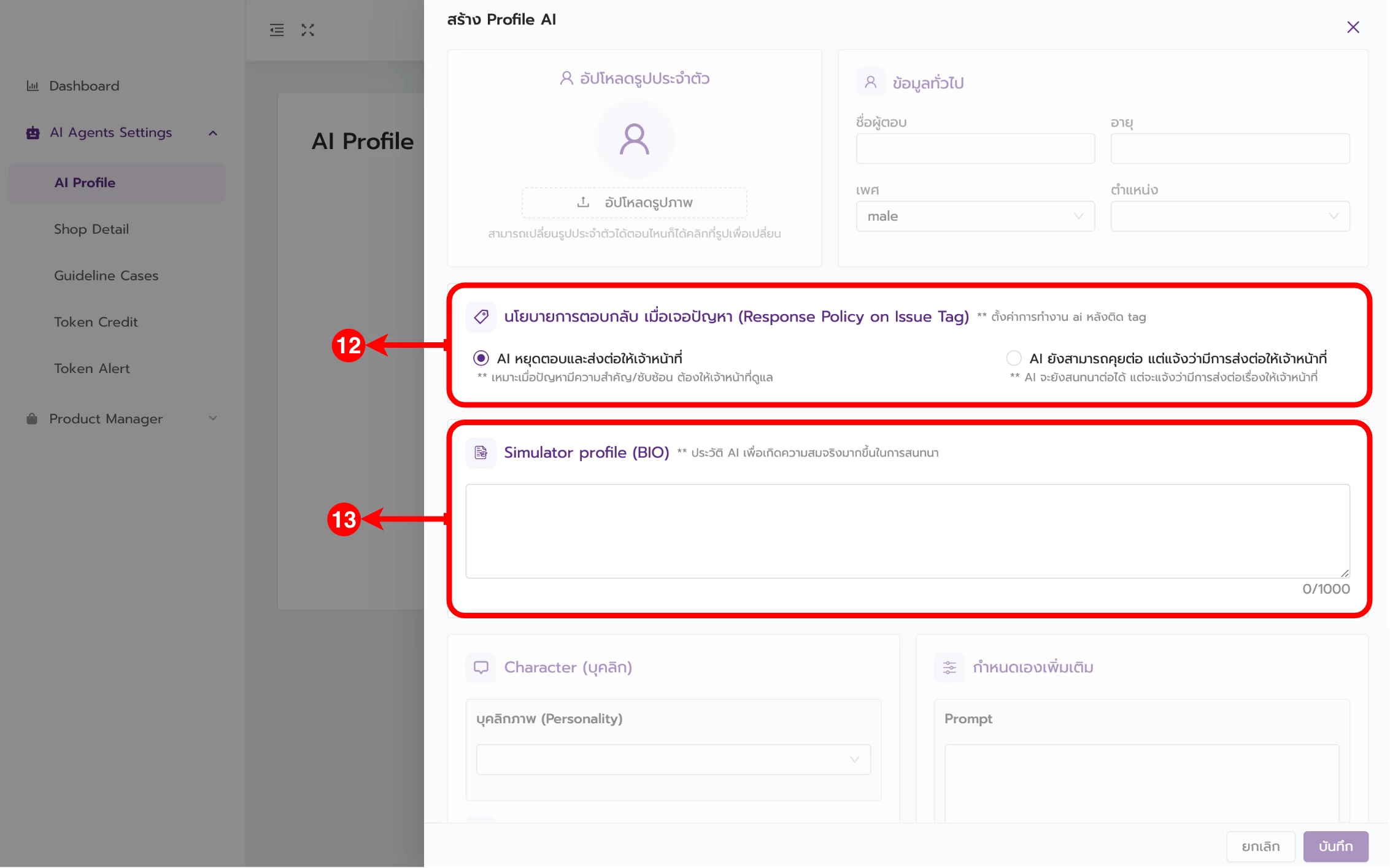Click the profile avatar placeholder image

634,139
